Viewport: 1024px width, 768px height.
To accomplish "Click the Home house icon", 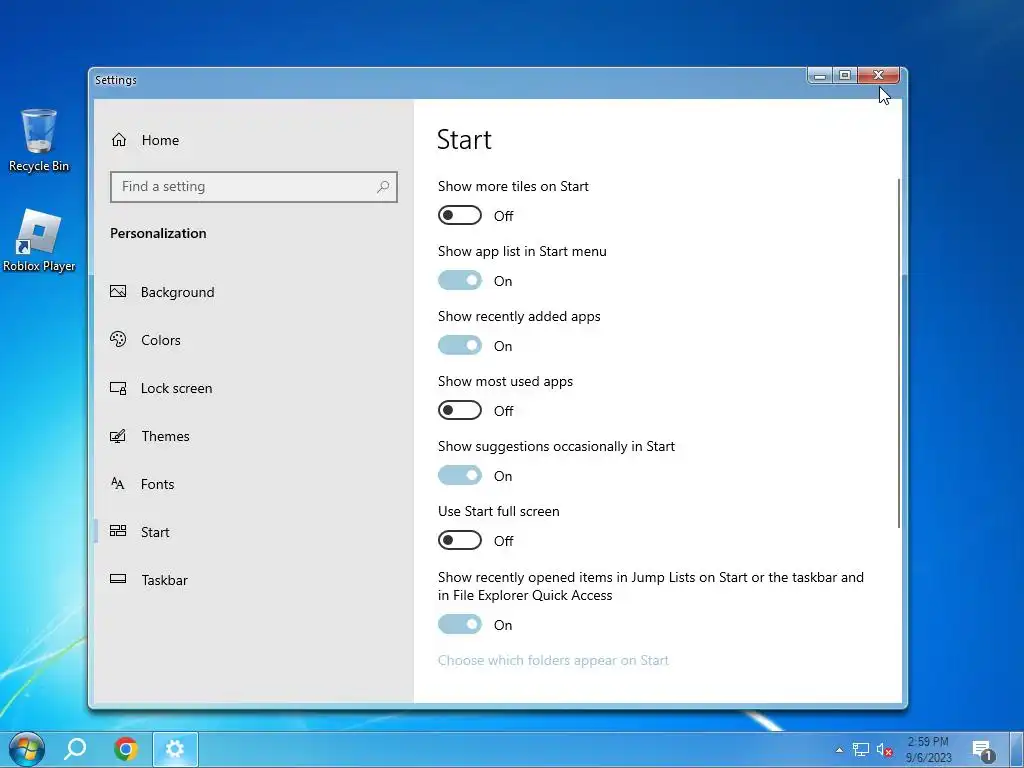I will tap(119, 140).
